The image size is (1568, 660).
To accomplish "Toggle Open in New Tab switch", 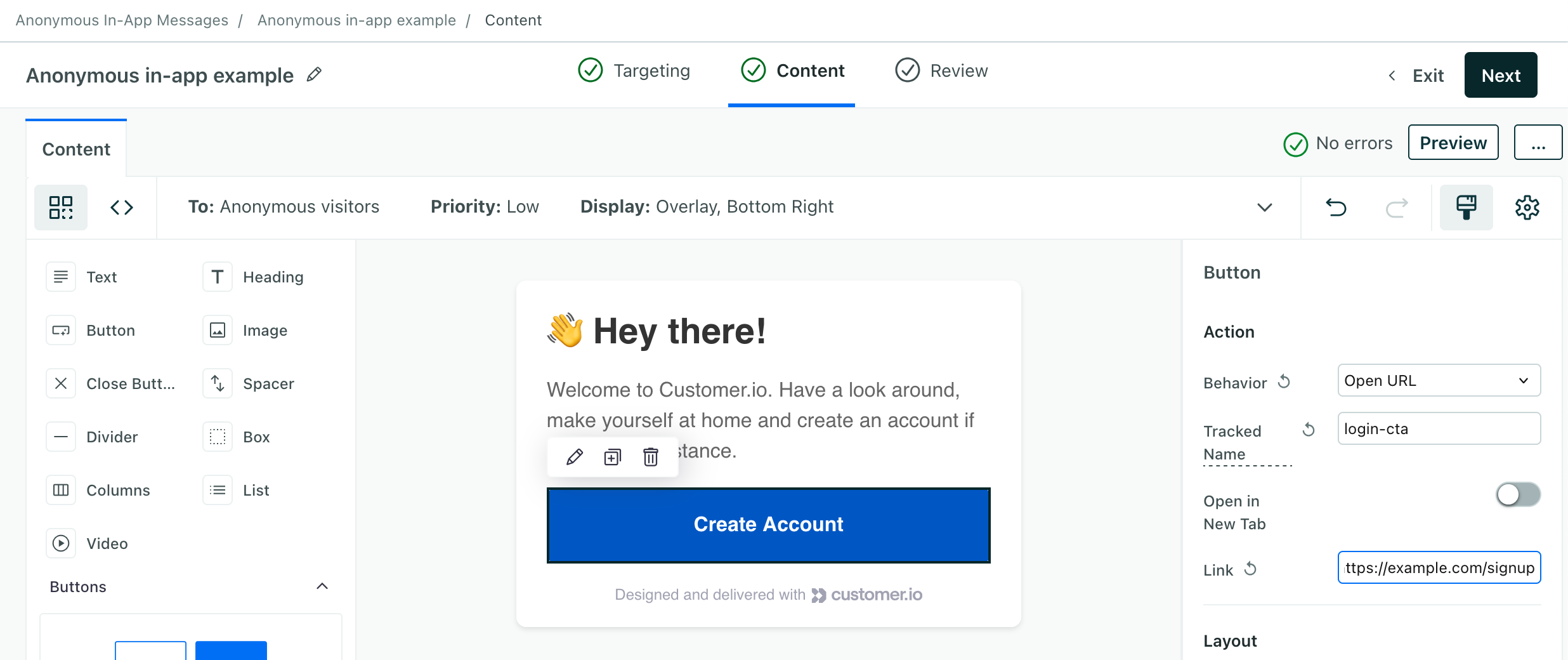I will 1518,494.
